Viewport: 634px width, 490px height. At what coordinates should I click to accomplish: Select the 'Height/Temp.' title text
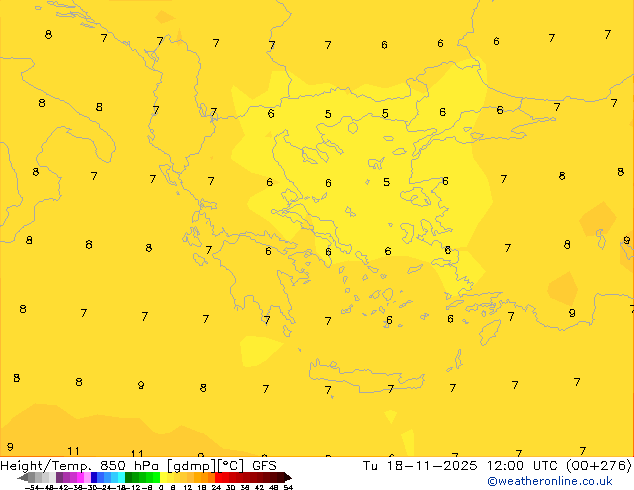(x=46, y=466)
